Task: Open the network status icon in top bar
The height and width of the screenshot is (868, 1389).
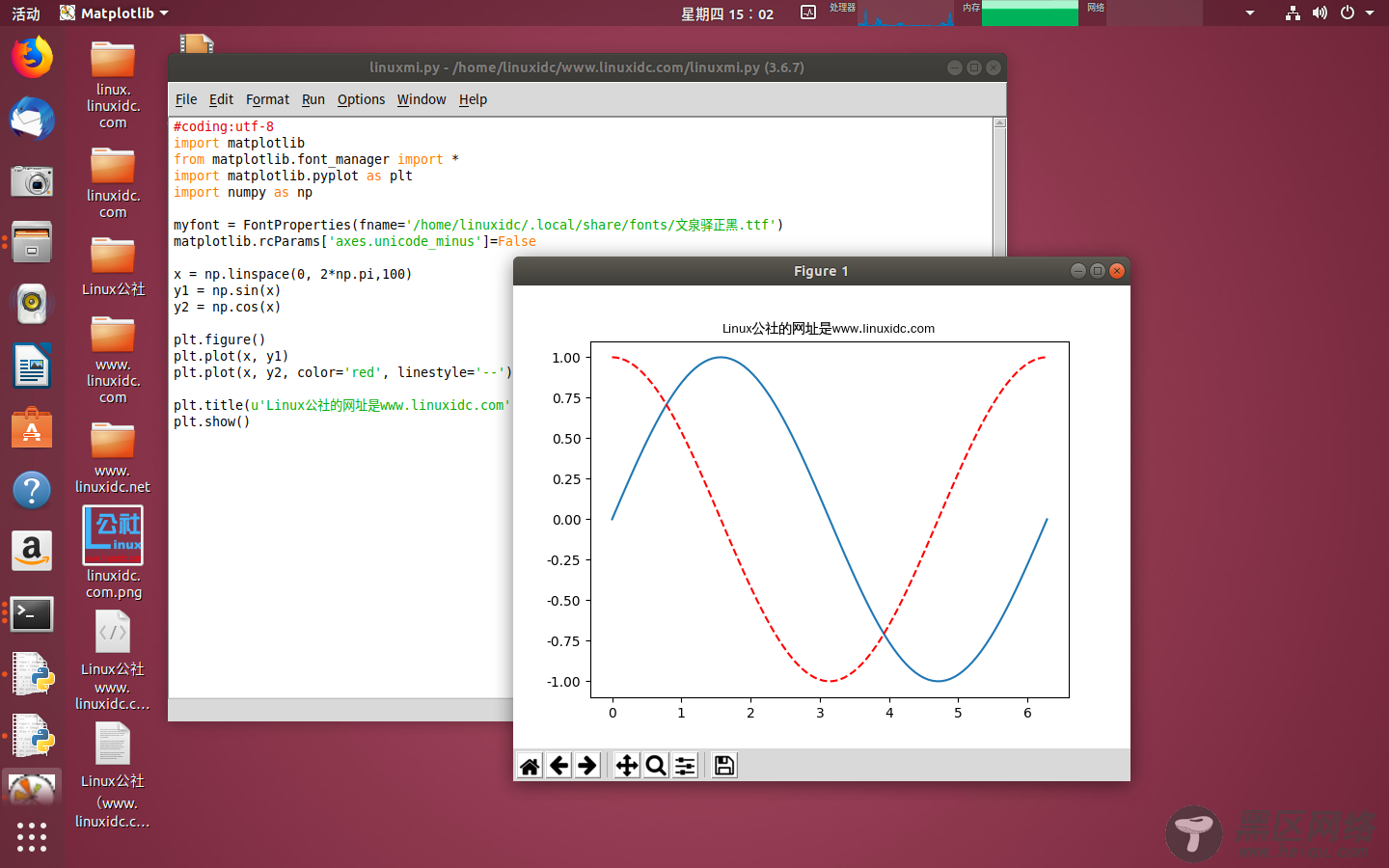Action: (1293, 13)
